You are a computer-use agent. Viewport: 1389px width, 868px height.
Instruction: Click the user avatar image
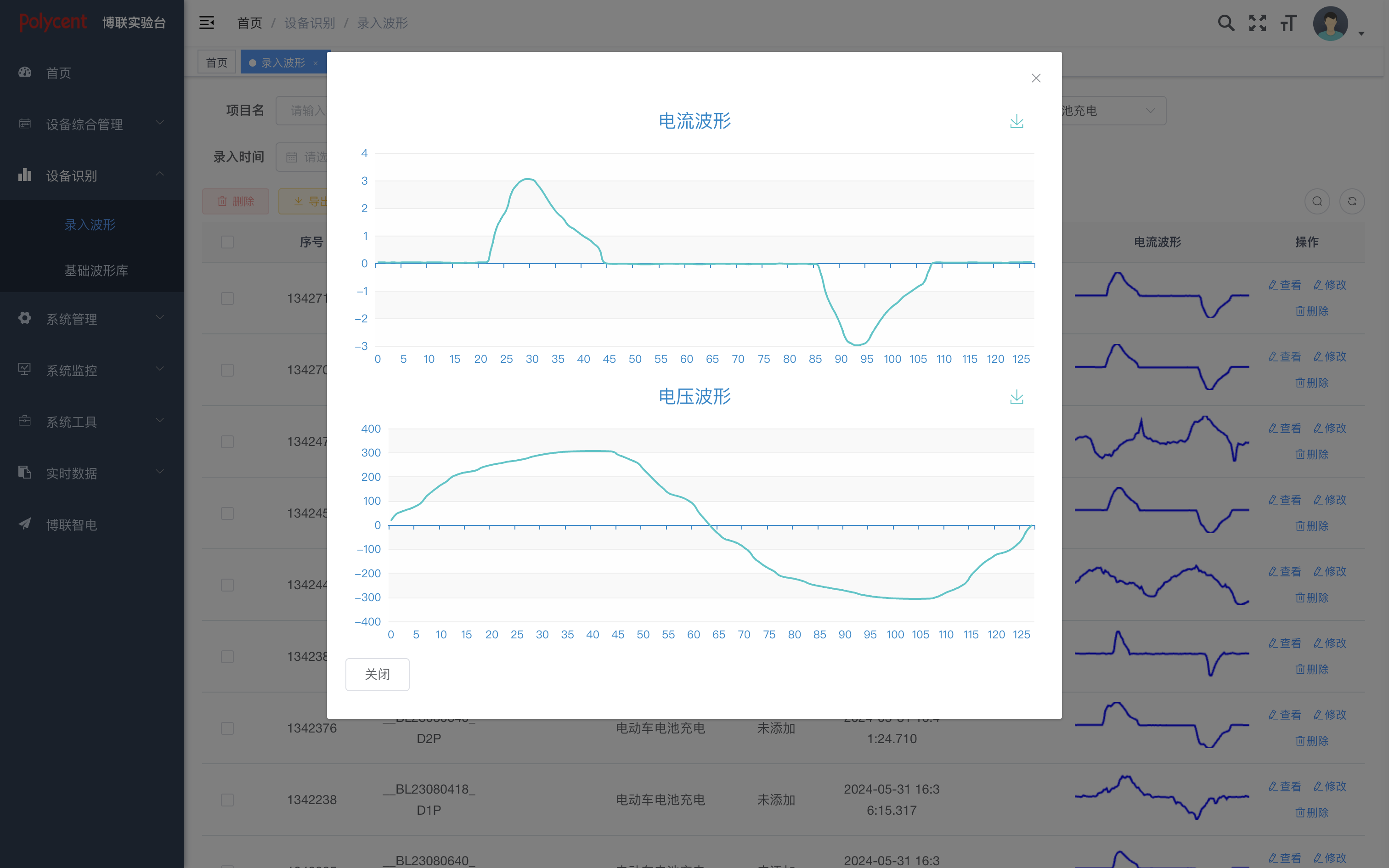pyautogui.click(x=1330, y=23)
